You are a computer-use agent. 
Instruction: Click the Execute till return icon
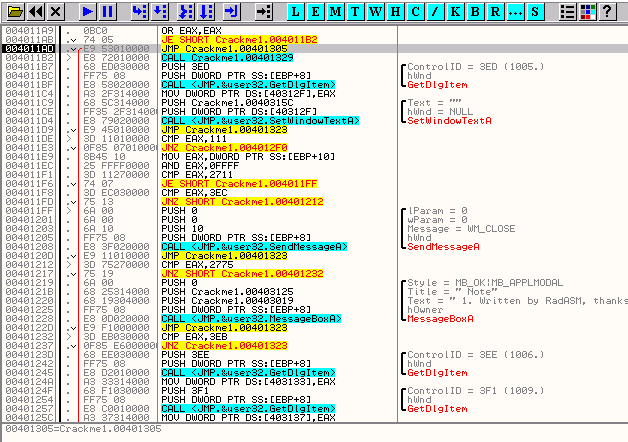231,11
